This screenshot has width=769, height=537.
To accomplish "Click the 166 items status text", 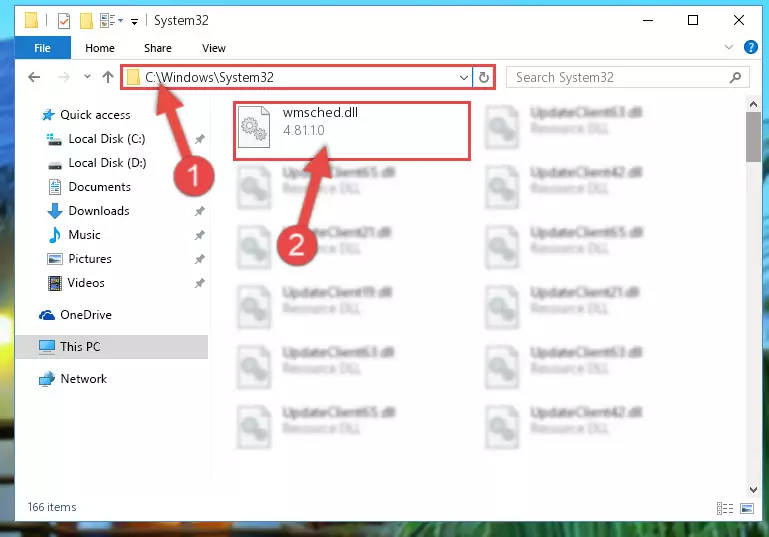I will coord(52,507).
